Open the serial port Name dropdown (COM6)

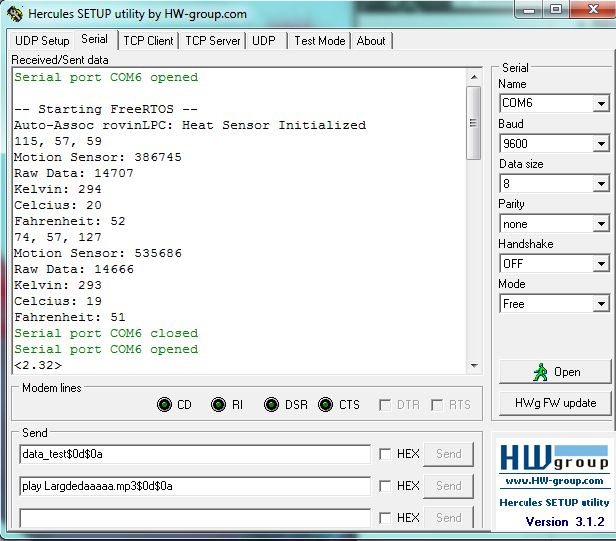(x=601, y=104)
